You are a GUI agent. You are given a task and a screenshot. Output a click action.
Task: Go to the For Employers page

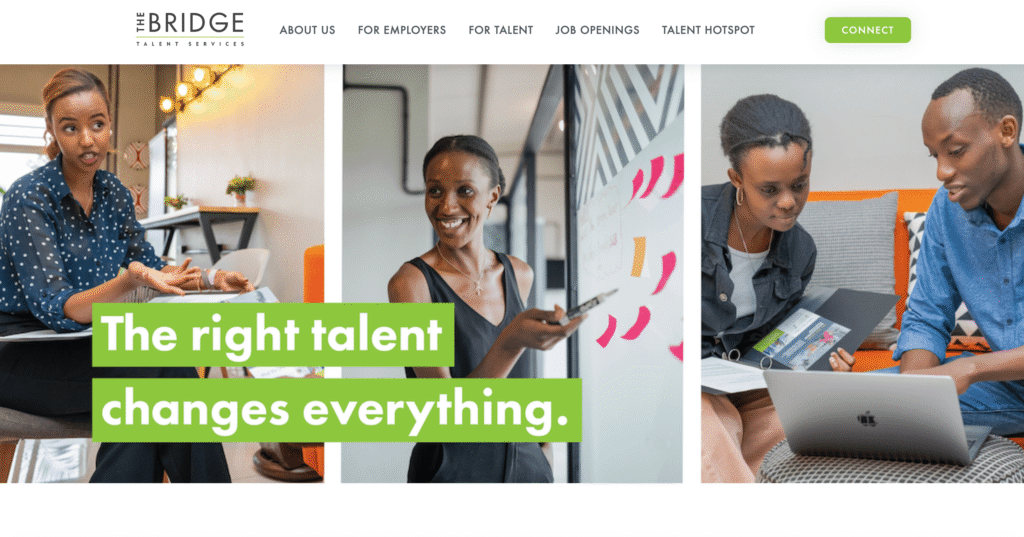(x=402, y=30)
